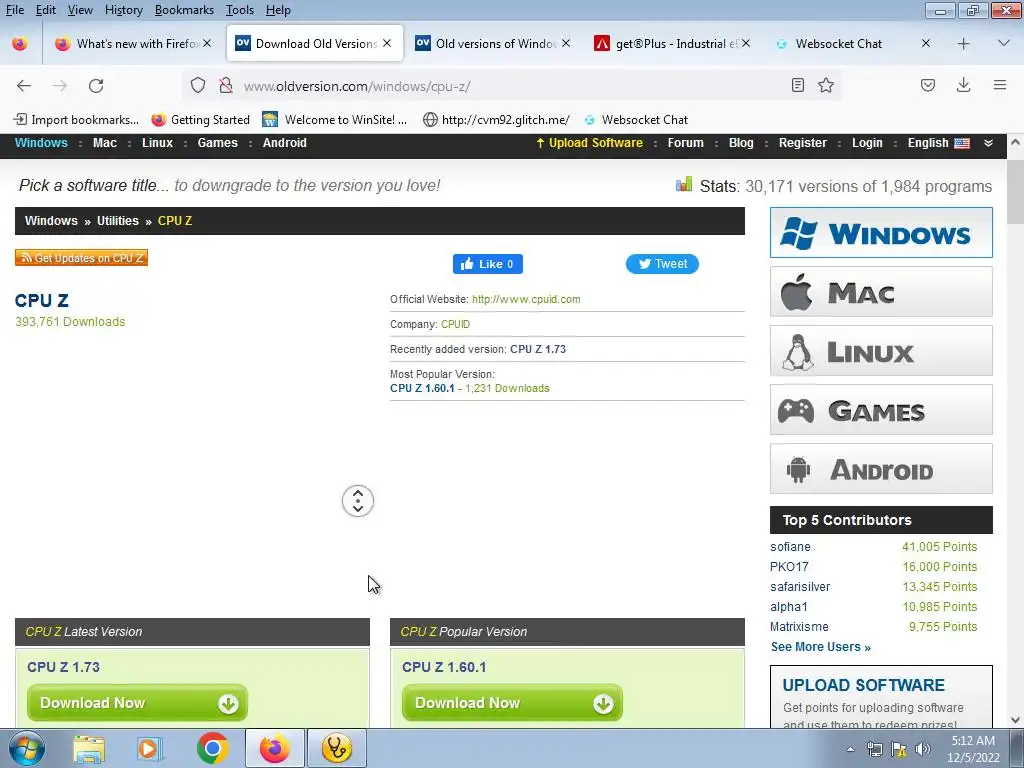Open Recently added CPU Z 1.73 link
Viewport: 1024px width, 768px height.
[x=537, y=349]
